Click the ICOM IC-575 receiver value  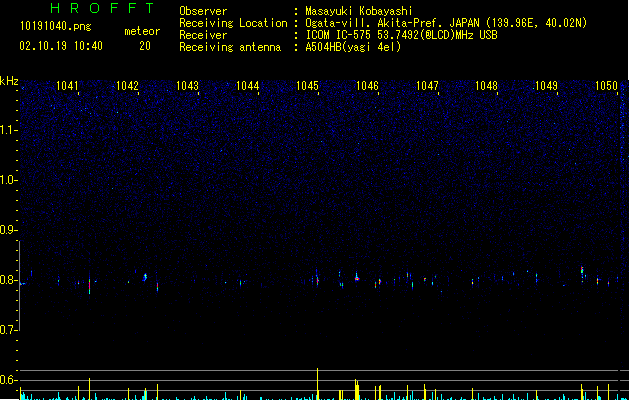(401, 35)
